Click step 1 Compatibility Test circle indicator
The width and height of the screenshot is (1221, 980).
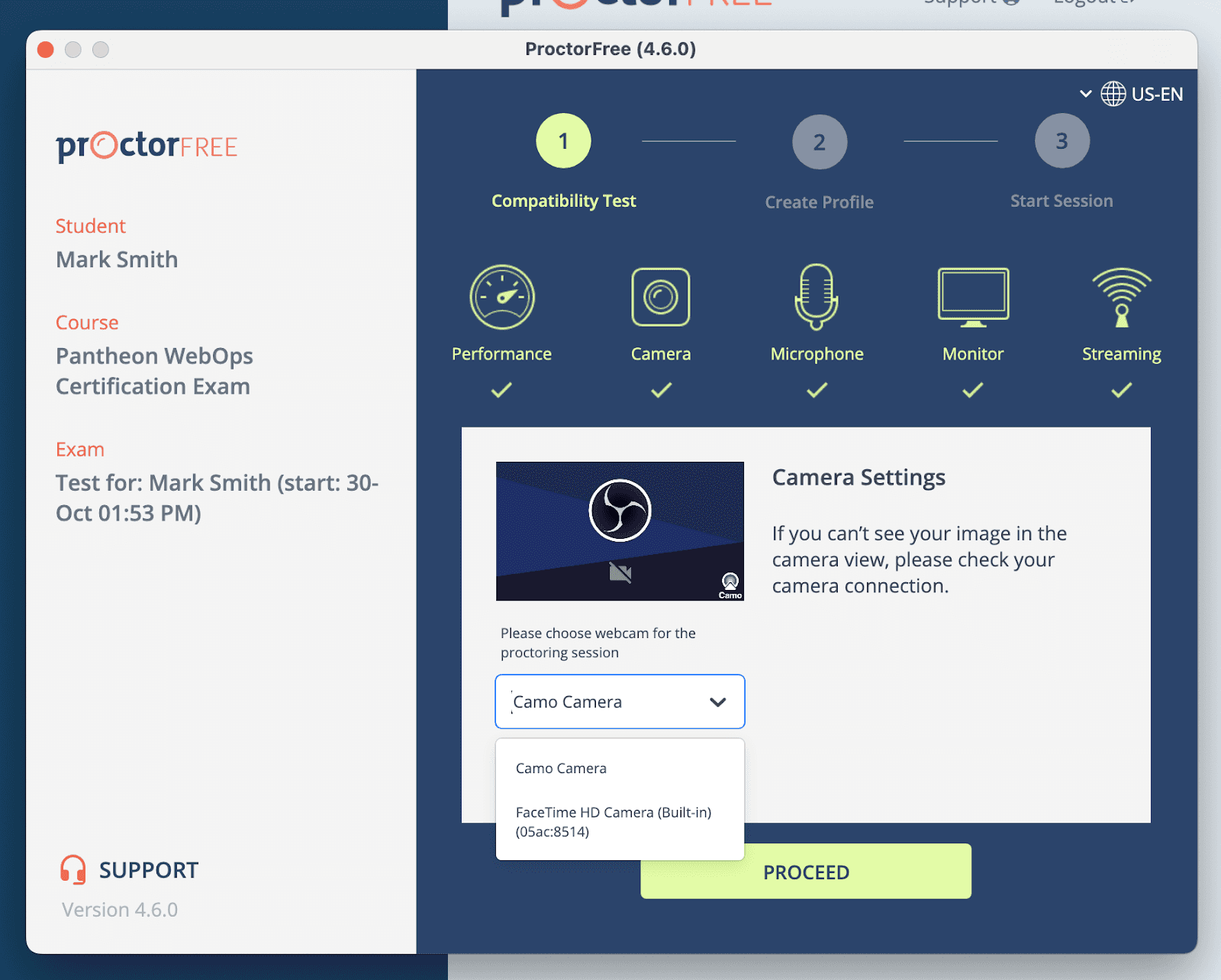(x=564, y=140)
